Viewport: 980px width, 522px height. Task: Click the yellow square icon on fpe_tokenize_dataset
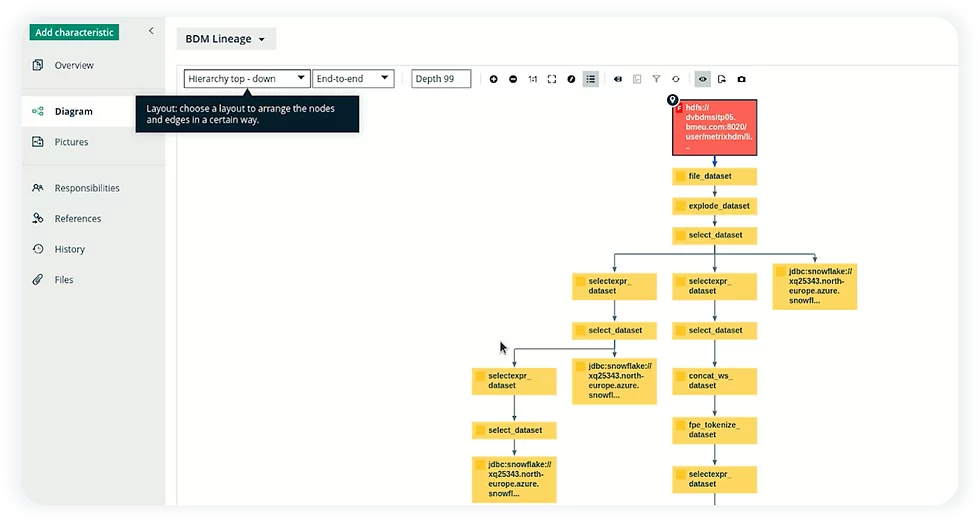pyautogui.click(x=681, y=426)
